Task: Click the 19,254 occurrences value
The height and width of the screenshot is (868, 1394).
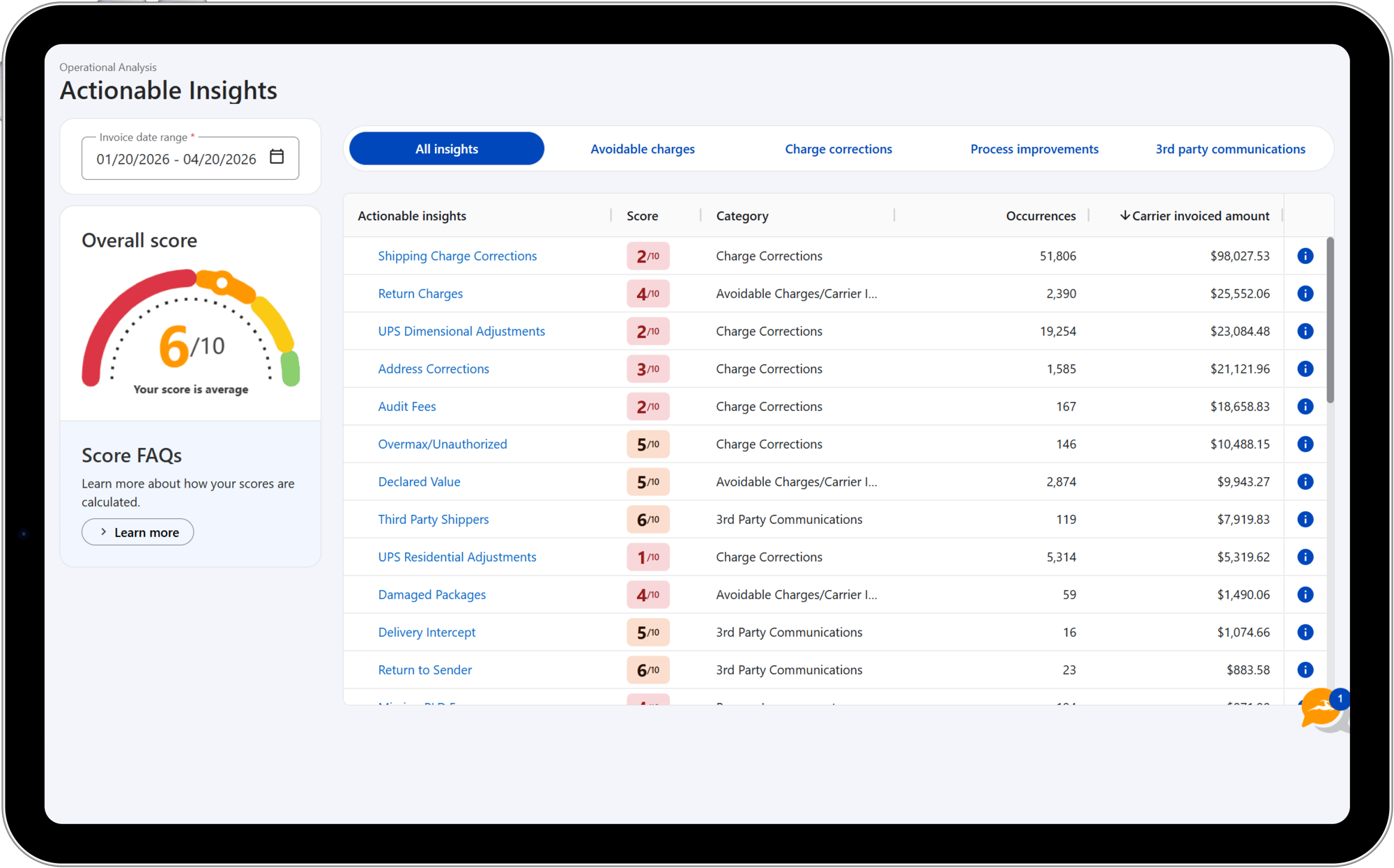Action: pyautogui.click(x=1058, y=331)
